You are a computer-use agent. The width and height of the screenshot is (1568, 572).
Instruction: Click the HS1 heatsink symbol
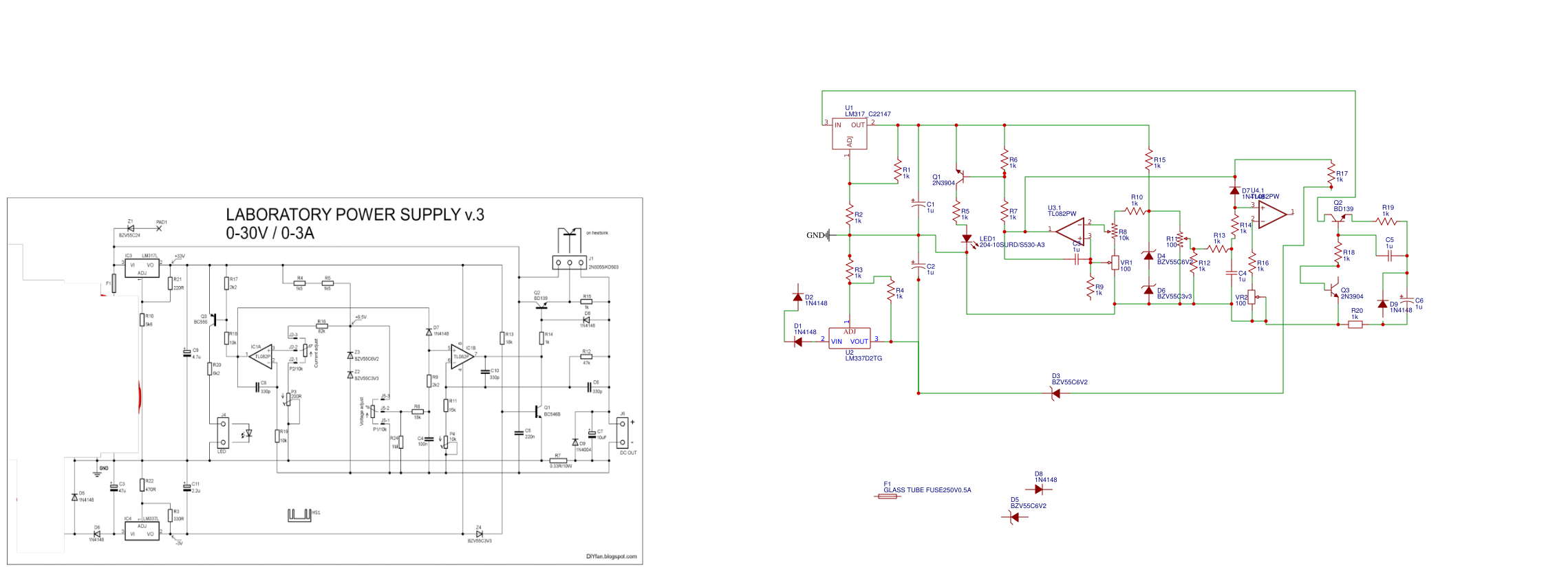299,514
